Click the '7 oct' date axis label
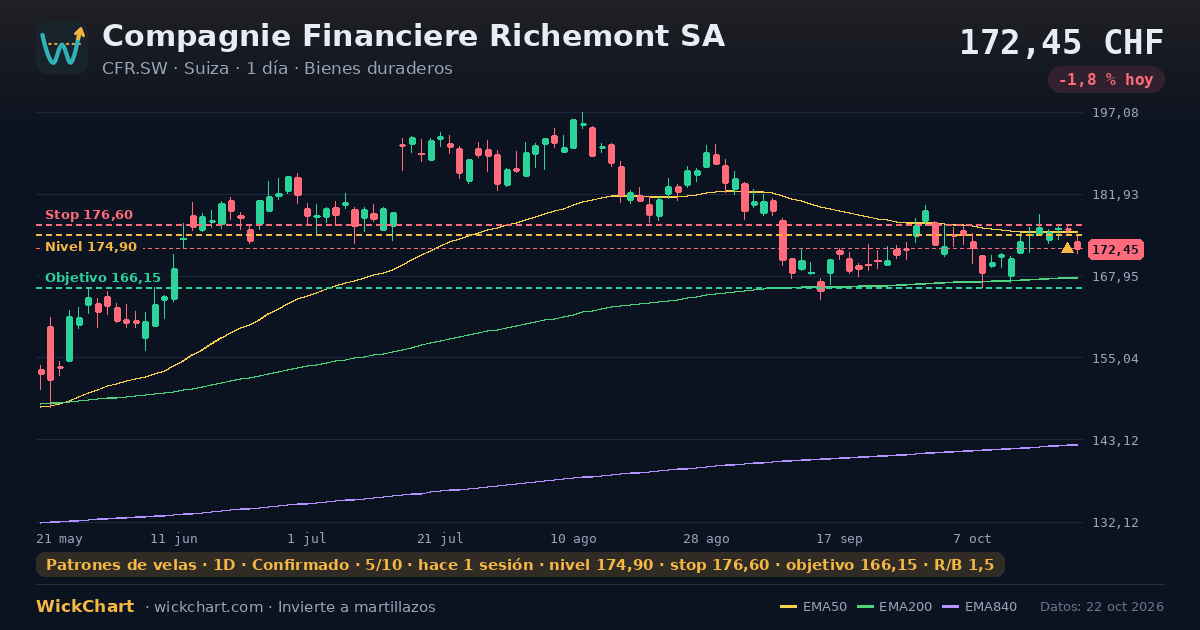The width and height of the screenshot is (1200, 630). [972, 538]
